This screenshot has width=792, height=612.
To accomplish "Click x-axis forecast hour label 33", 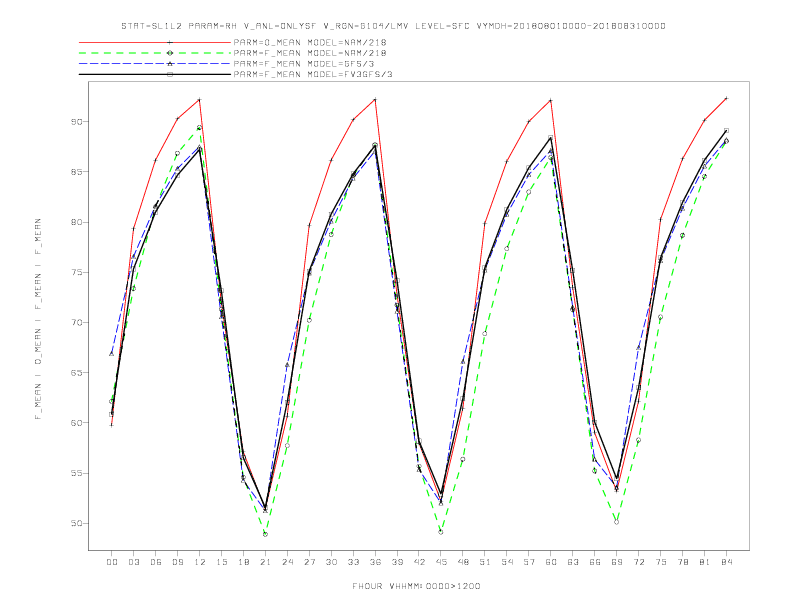I will (x=353, y=562).
